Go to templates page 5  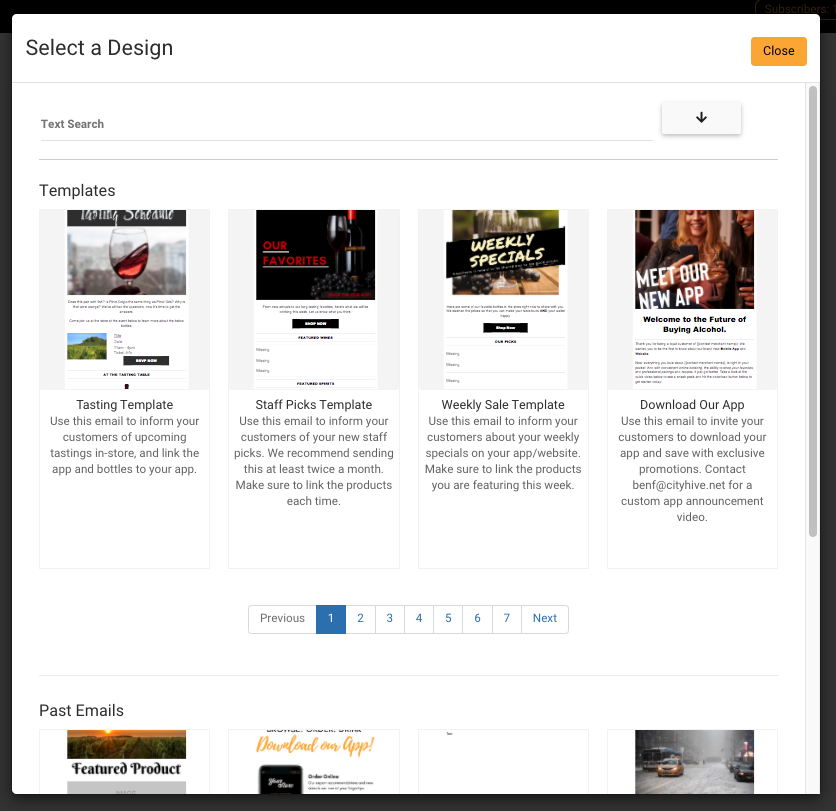448,619
